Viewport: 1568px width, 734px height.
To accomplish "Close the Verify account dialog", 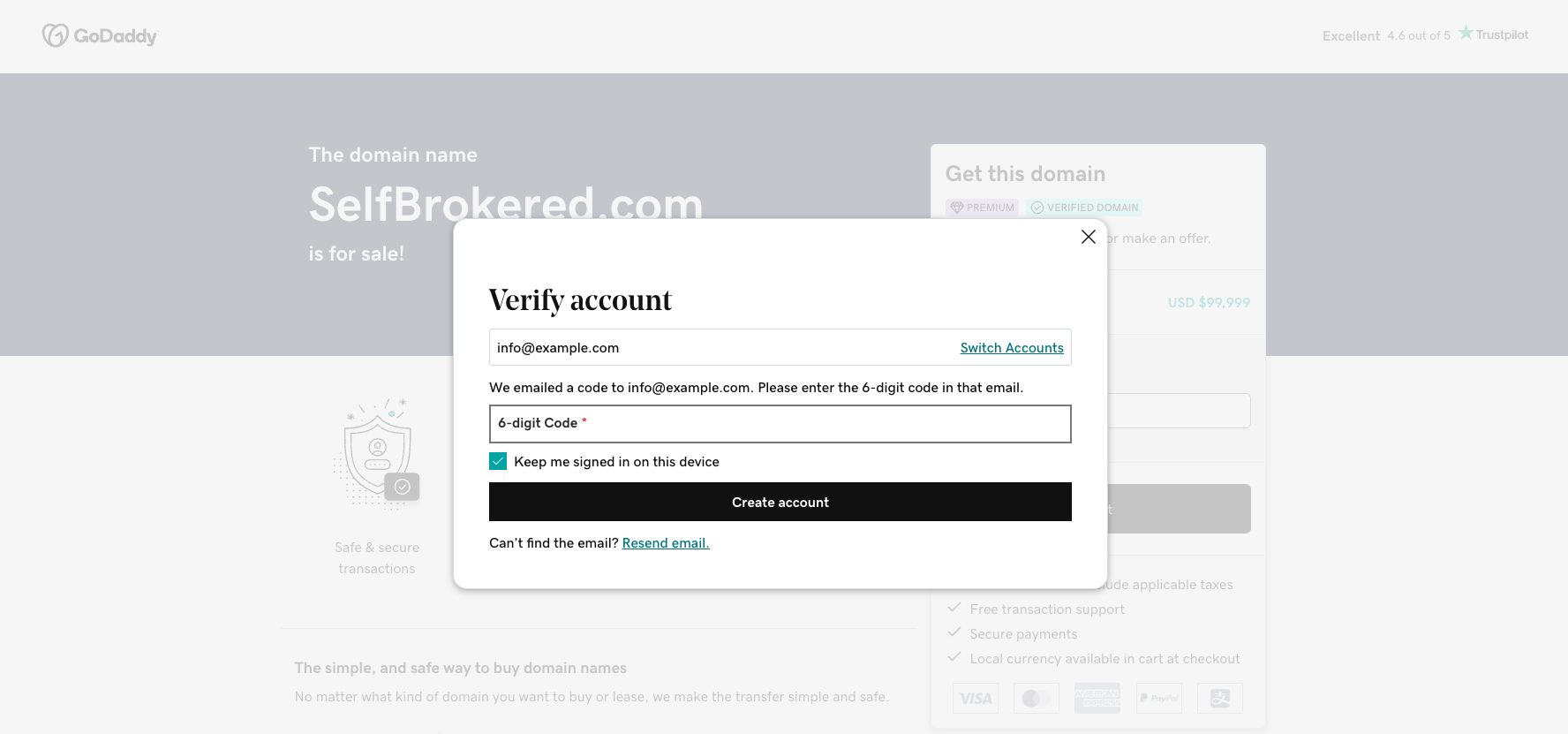I will pos(1088,237).
